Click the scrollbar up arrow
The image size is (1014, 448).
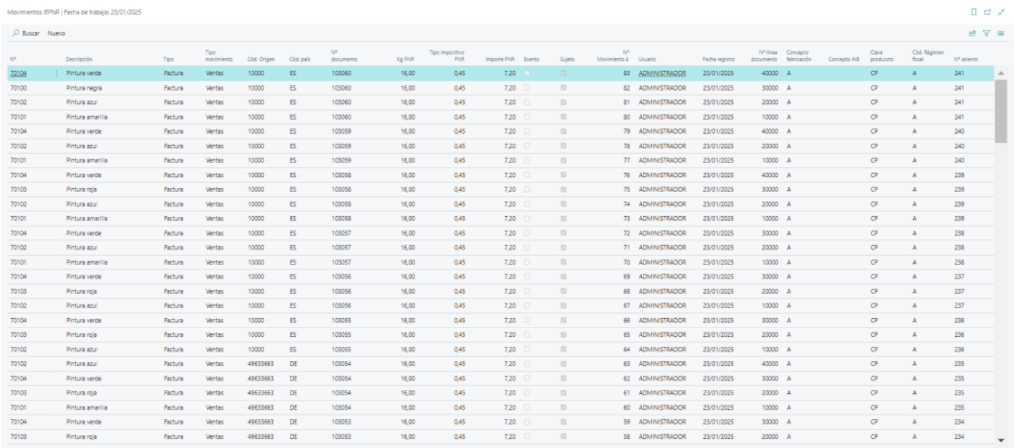[1000, 73]
